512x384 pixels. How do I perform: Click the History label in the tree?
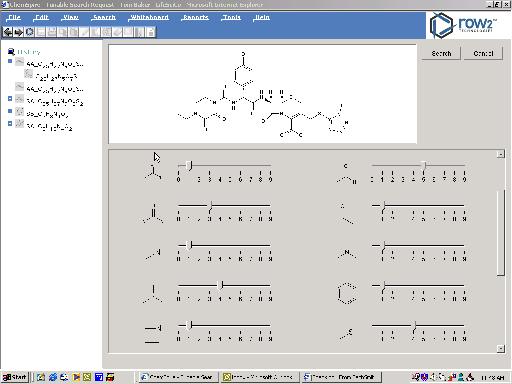29,52
